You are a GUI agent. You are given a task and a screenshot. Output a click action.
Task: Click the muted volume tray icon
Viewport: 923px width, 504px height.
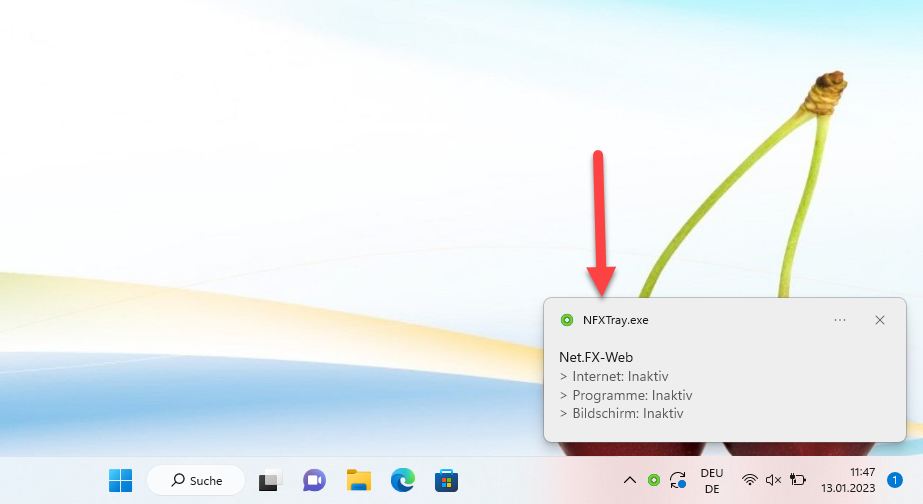[773, 480]
